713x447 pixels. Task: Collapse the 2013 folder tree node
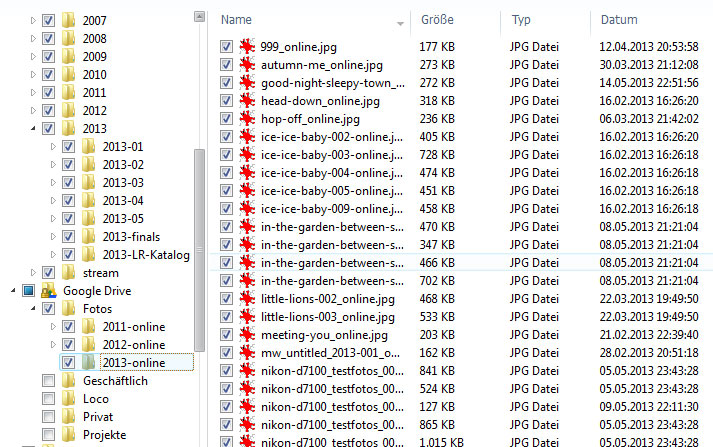coord(34,129)
